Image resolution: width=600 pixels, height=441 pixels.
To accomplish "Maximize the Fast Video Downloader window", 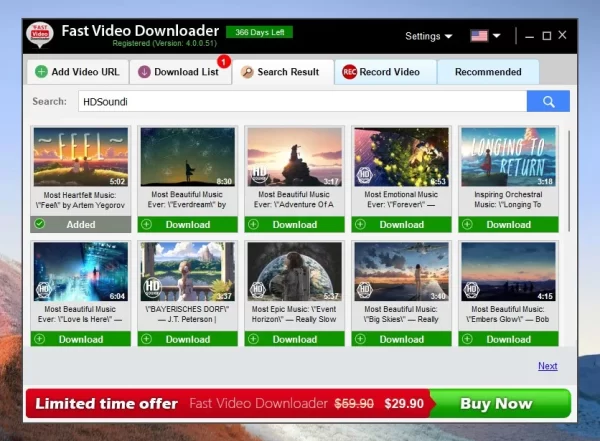I will point(547,36).
